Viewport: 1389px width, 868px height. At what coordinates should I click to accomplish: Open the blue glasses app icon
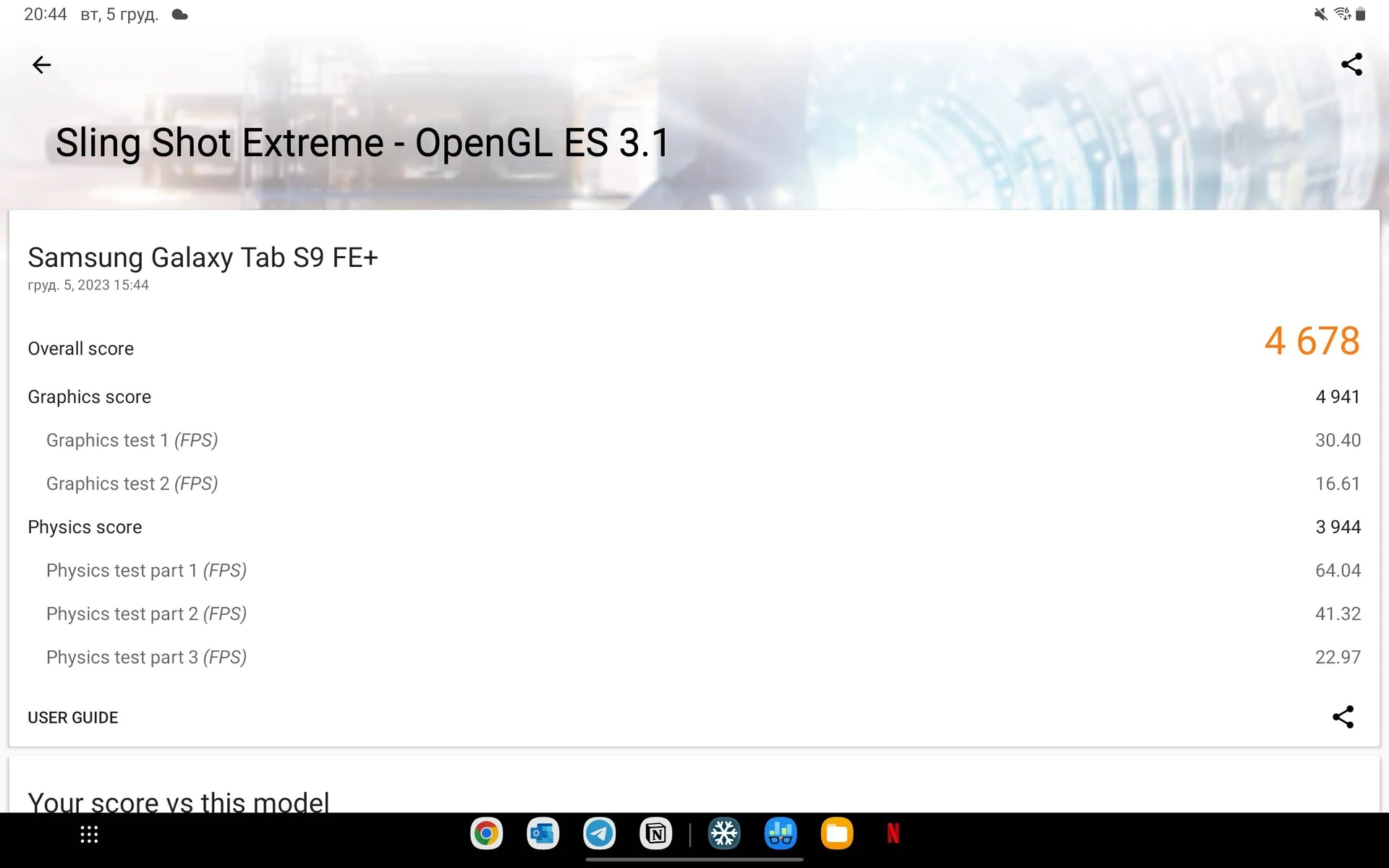click(x=781, y=834)
